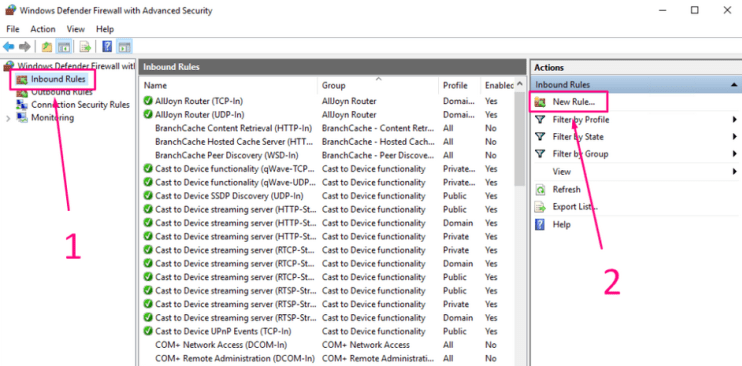Click green check icon of Cast to Device SSDP Discovery
The width and height of the screenshot is (742, 366).
coord(148,196)
